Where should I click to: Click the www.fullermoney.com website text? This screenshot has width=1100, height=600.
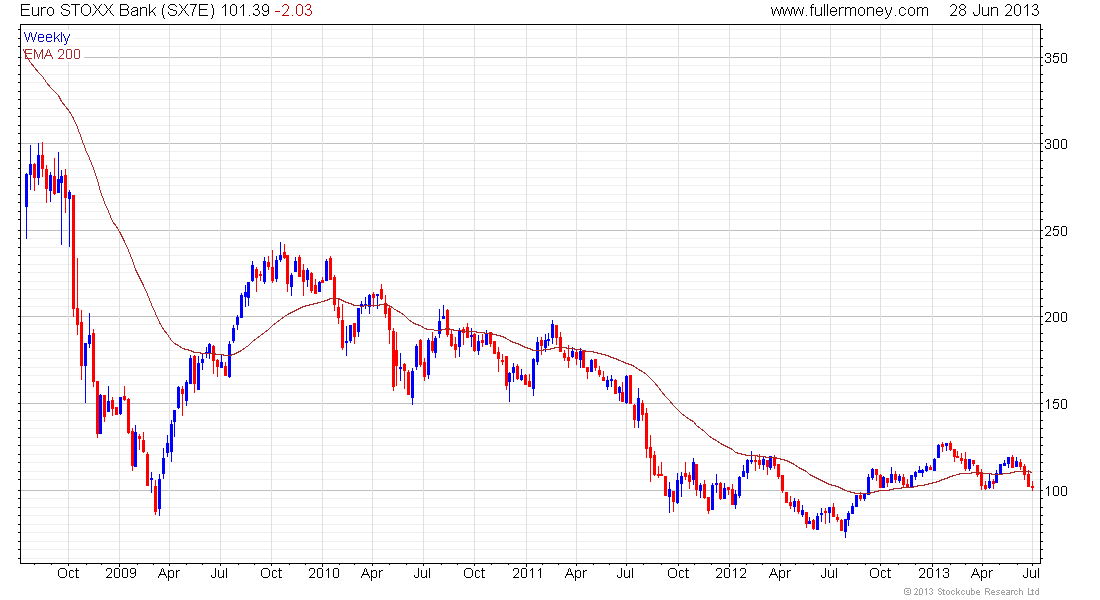(x=849, y=11)
